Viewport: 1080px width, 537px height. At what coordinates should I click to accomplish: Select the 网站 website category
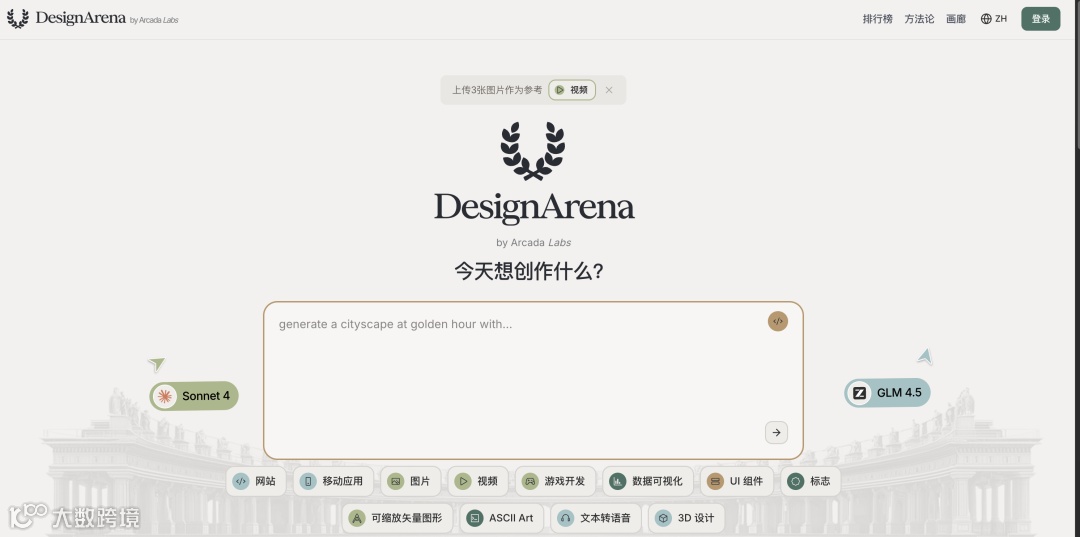click(x=256, y=481)
